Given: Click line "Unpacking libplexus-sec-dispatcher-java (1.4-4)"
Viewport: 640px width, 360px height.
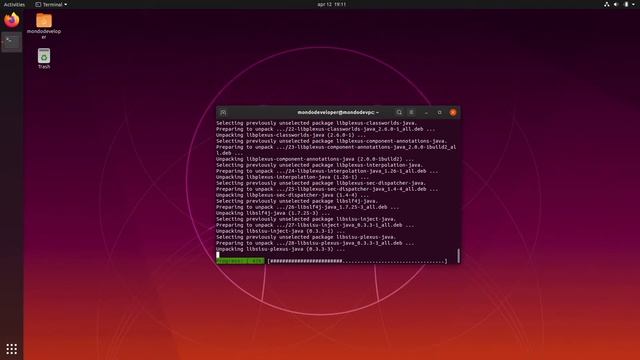Looking at the screenshot, I should [292, 195].
